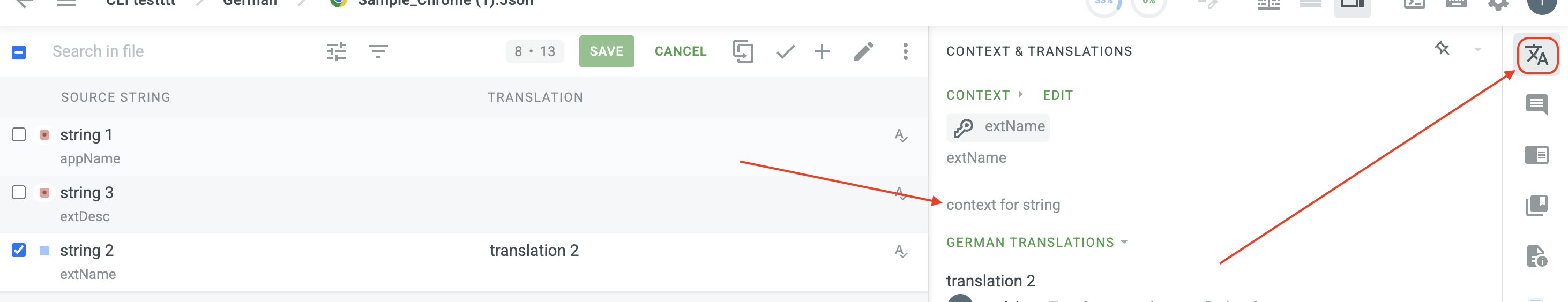This screenshot has width=1568, height=302.
Task: Click Edit link next to Context
Action: click(x=1057, y=95)
